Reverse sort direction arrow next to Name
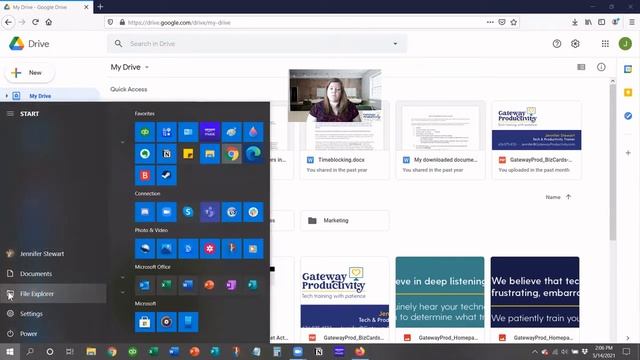640x360 pixels. (x=568, y=197)
